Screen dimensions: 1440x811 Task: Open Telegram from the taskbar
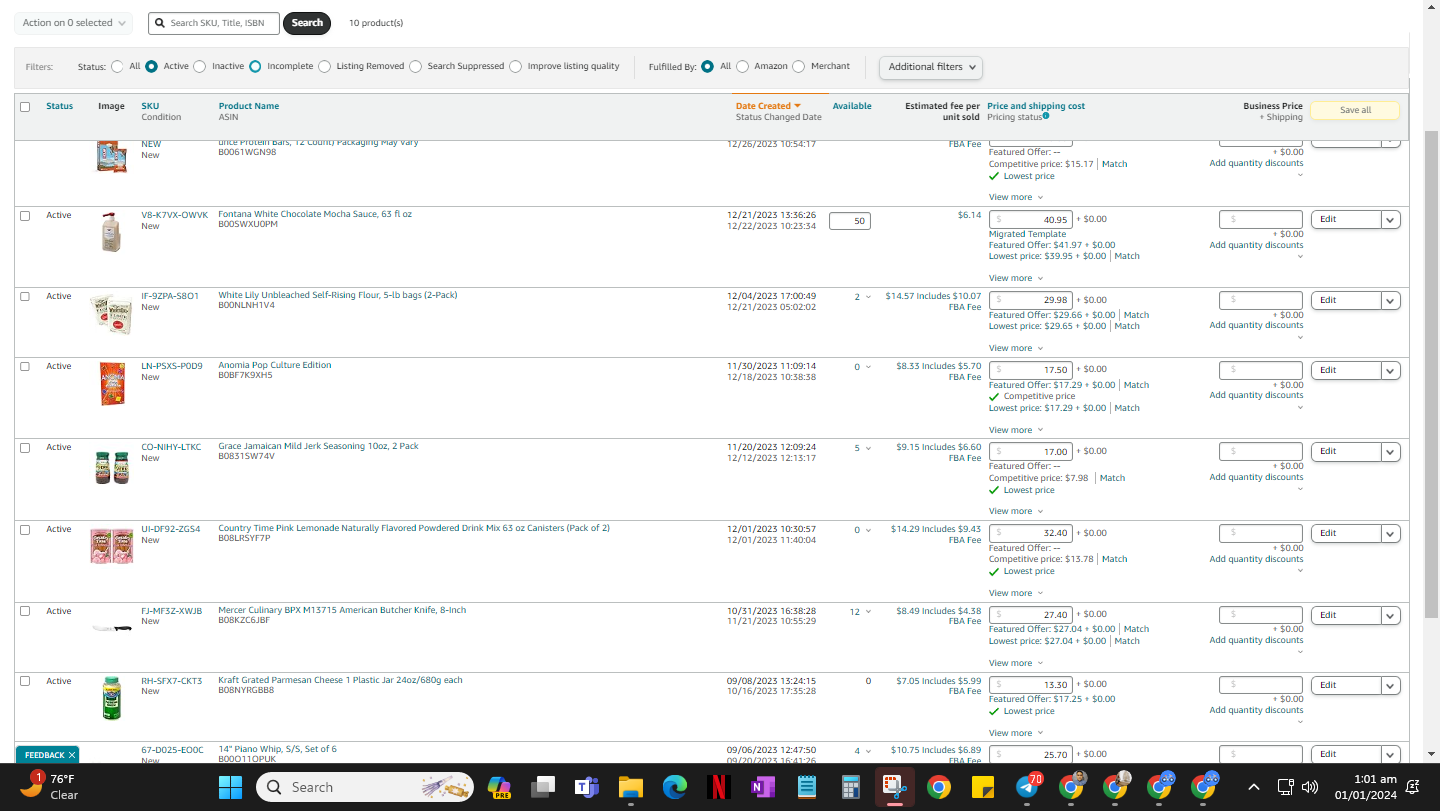(1027, 787)
